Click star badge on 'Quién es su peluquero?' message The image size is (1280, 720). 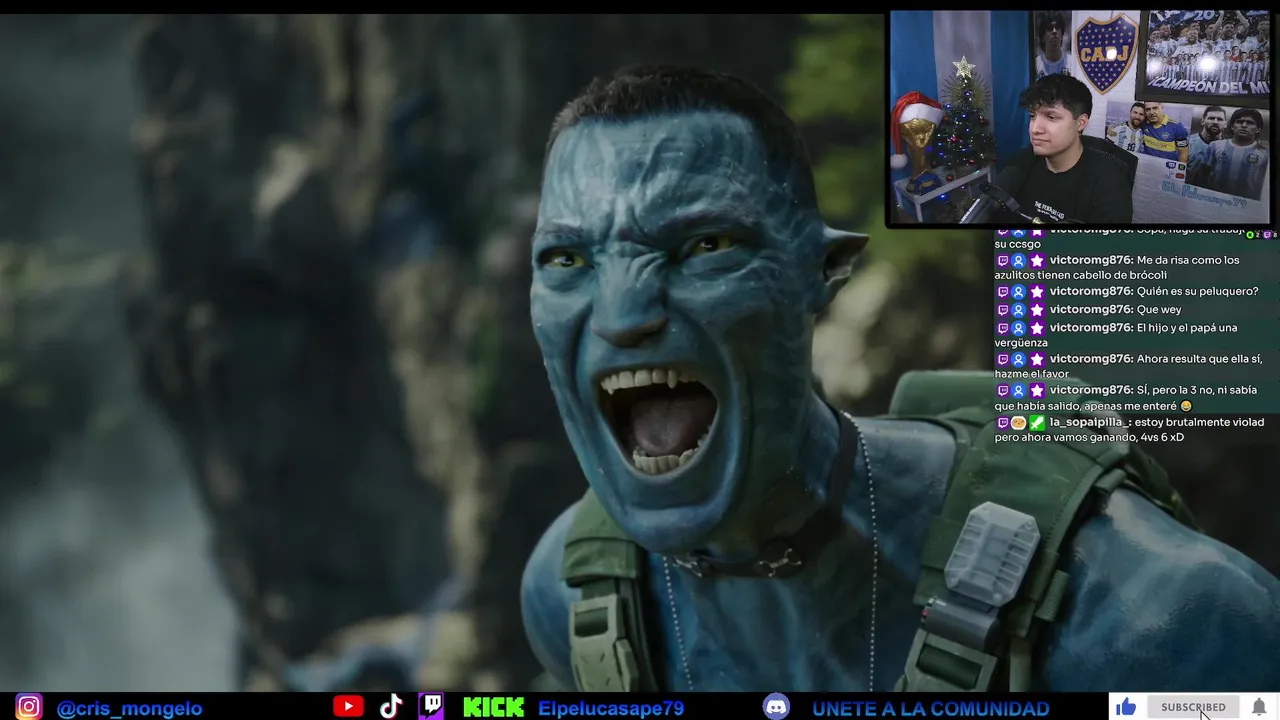pos(1037,291)
